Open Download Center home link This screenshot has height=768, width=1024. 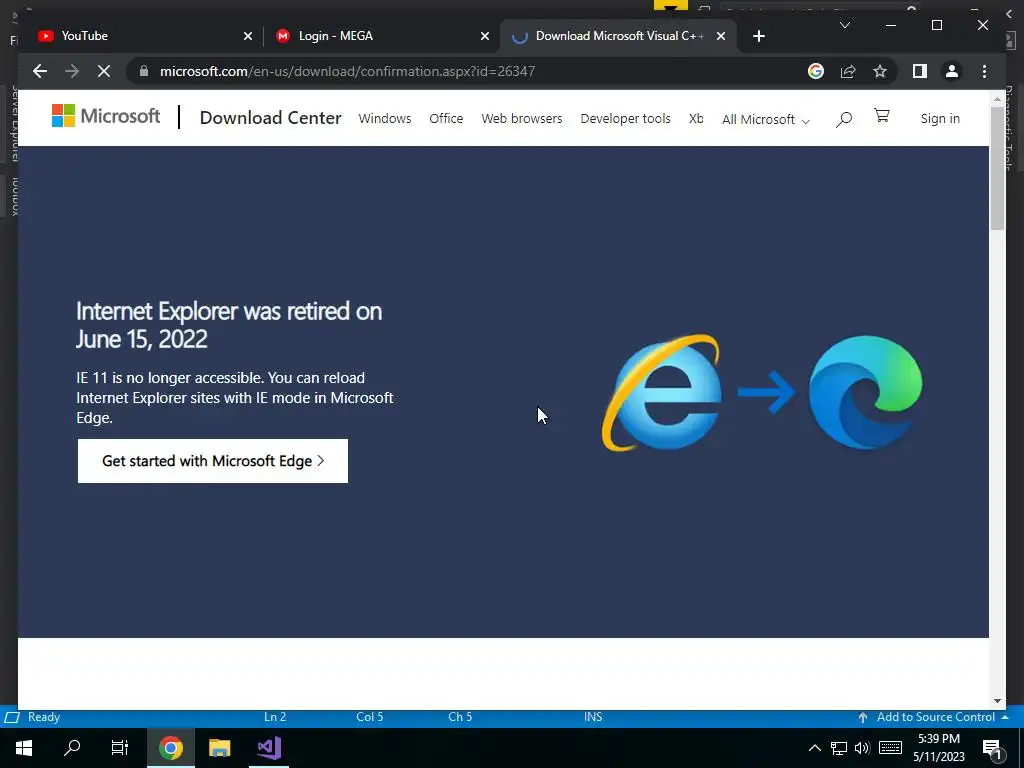point(270,118)
